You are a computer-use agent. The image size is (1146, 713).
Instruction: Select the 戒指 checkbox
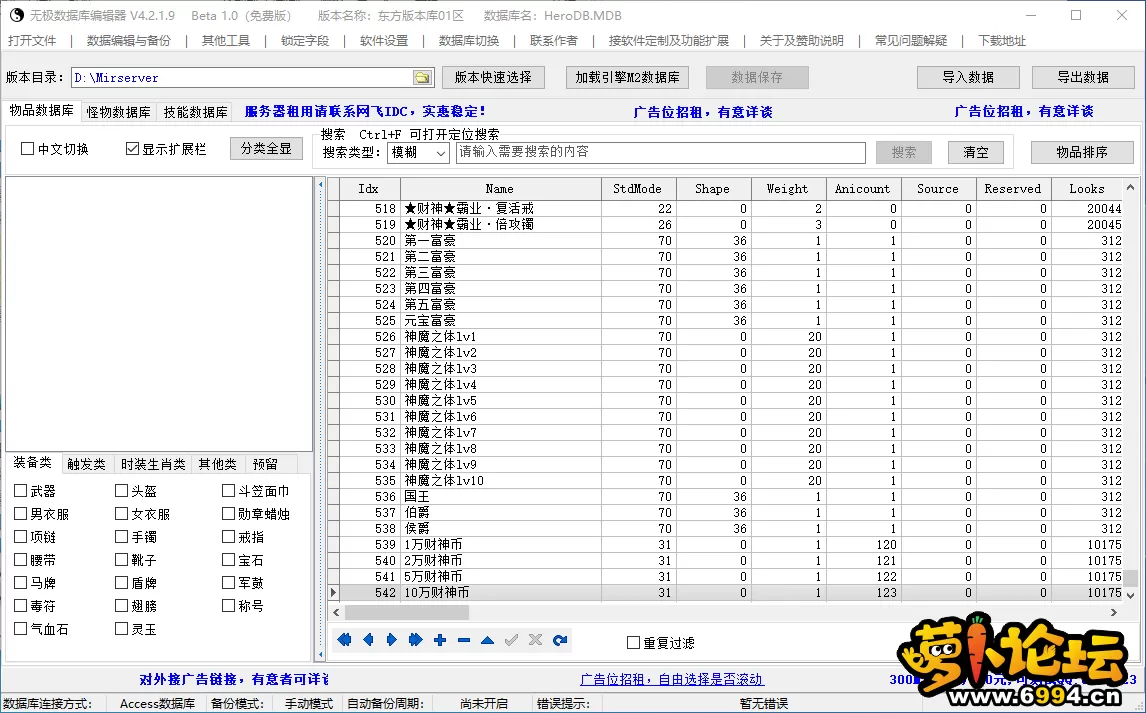[x=229, y=537]
